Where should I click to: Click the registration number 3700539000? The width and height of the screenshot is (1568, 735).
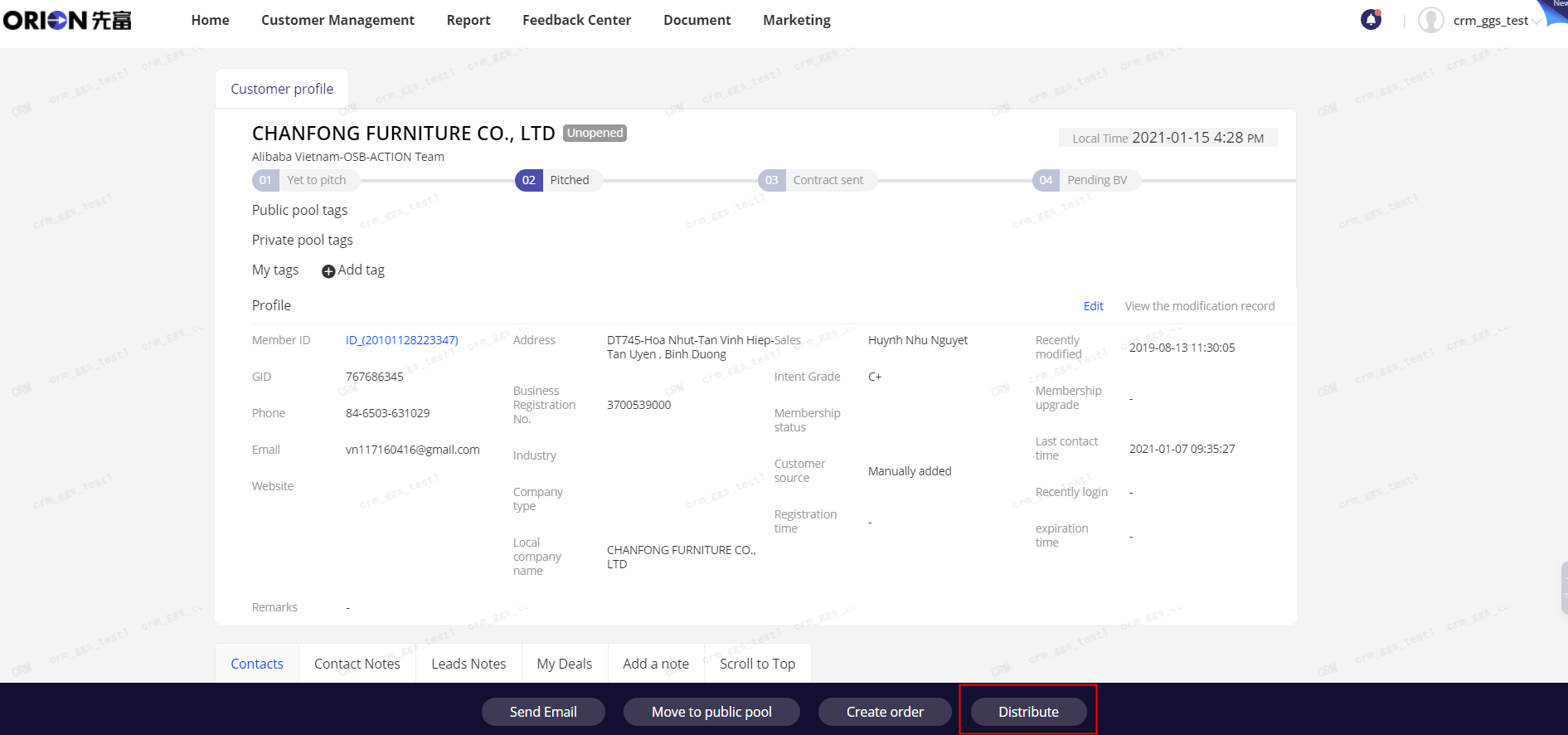click(639, 405)
